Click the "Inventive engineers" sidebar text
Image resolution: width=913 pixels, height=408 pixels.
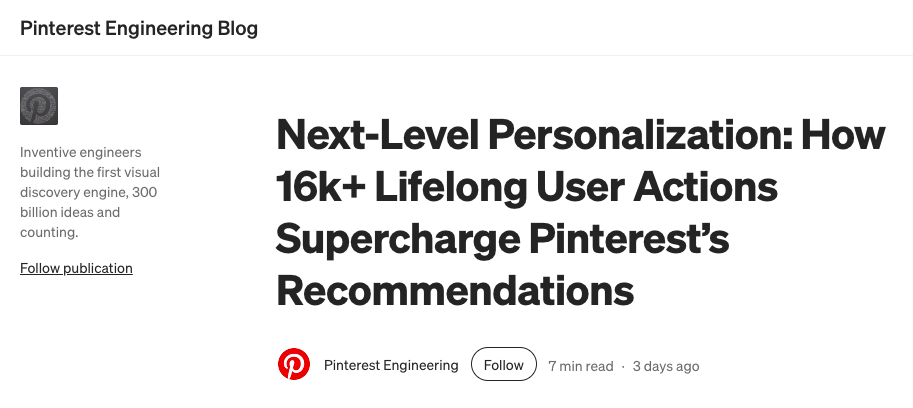[81, 153]
